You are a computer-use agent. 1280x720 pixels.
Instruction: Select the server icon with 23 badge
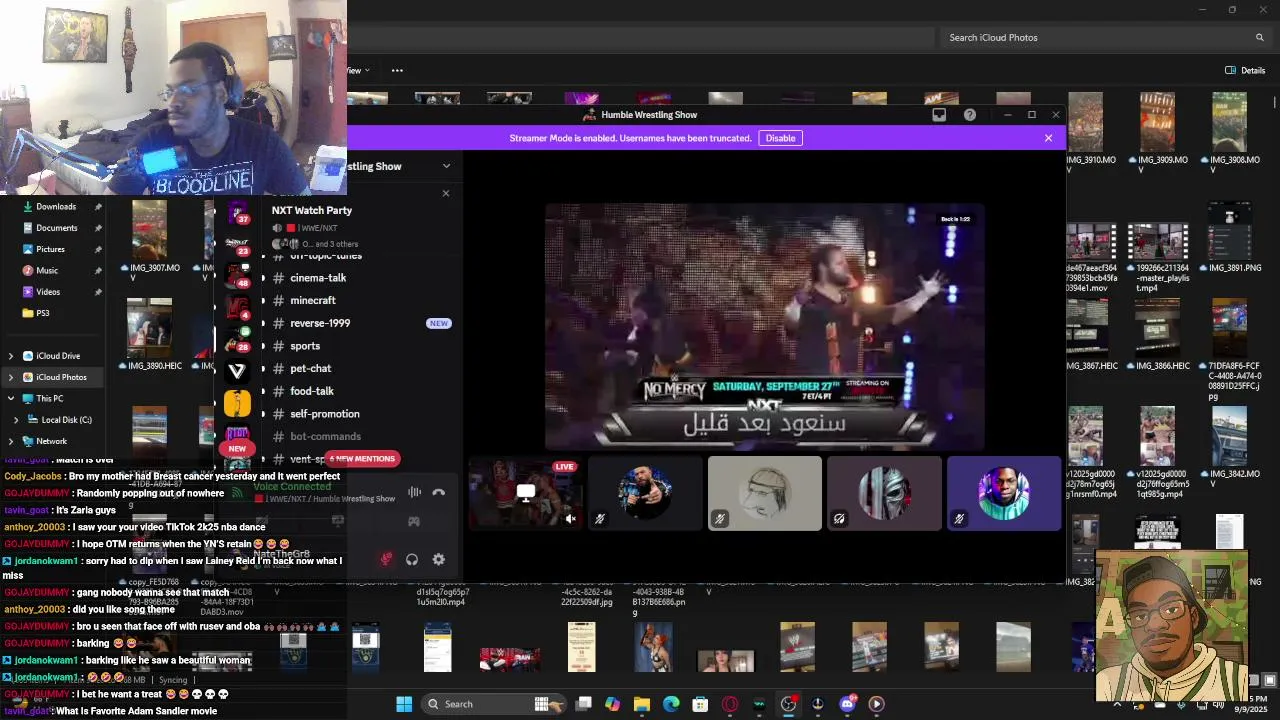coord(237,245)
